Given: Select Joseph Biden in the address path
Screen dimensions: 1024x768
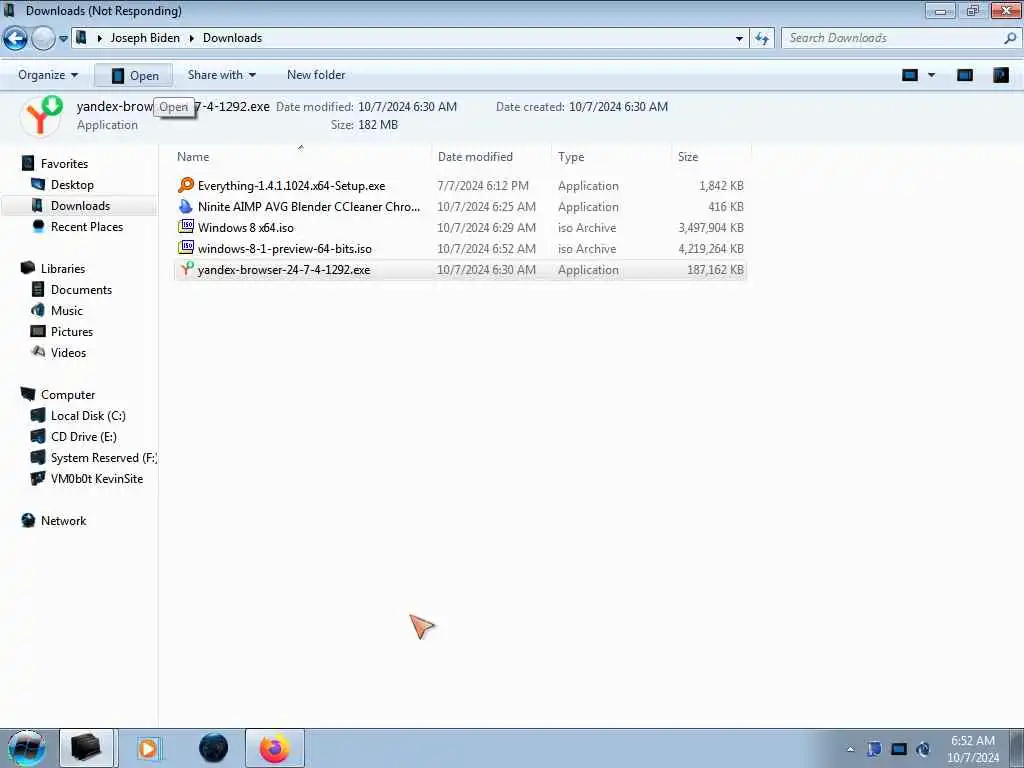Looking at the screenshot, I should pyautogui.click(x=145, y=38).
